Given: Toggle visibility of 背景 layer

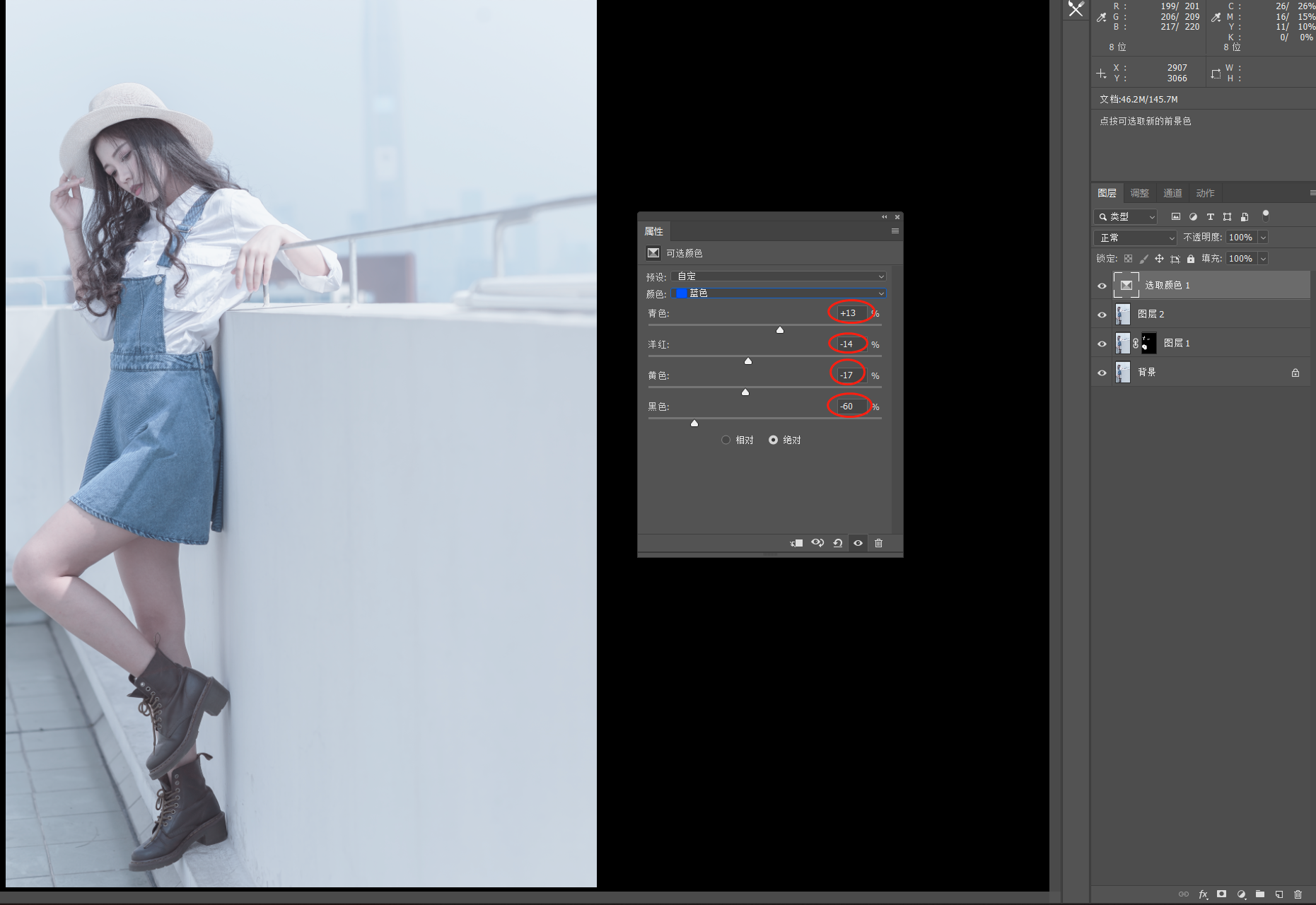Looking at the screenshot, I should pos(1102,373).
